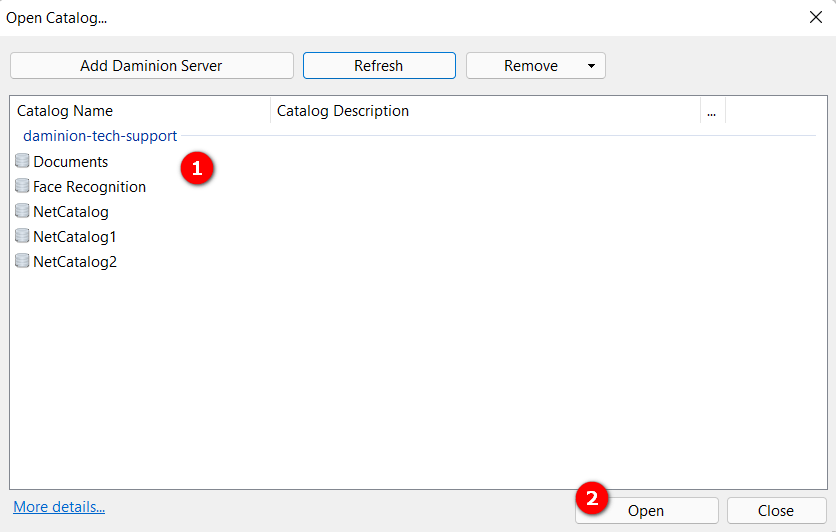Viewport: 836px width, 532px height.
Task: Open the More details... link
Action: pyautogui.click(x=59, y=507)
